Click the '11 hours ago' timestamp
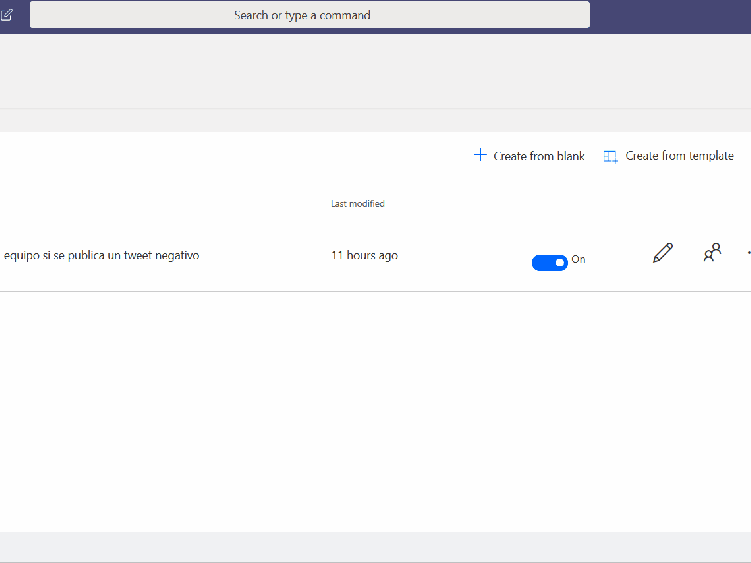The image size is (751, 563). point(364,256)
